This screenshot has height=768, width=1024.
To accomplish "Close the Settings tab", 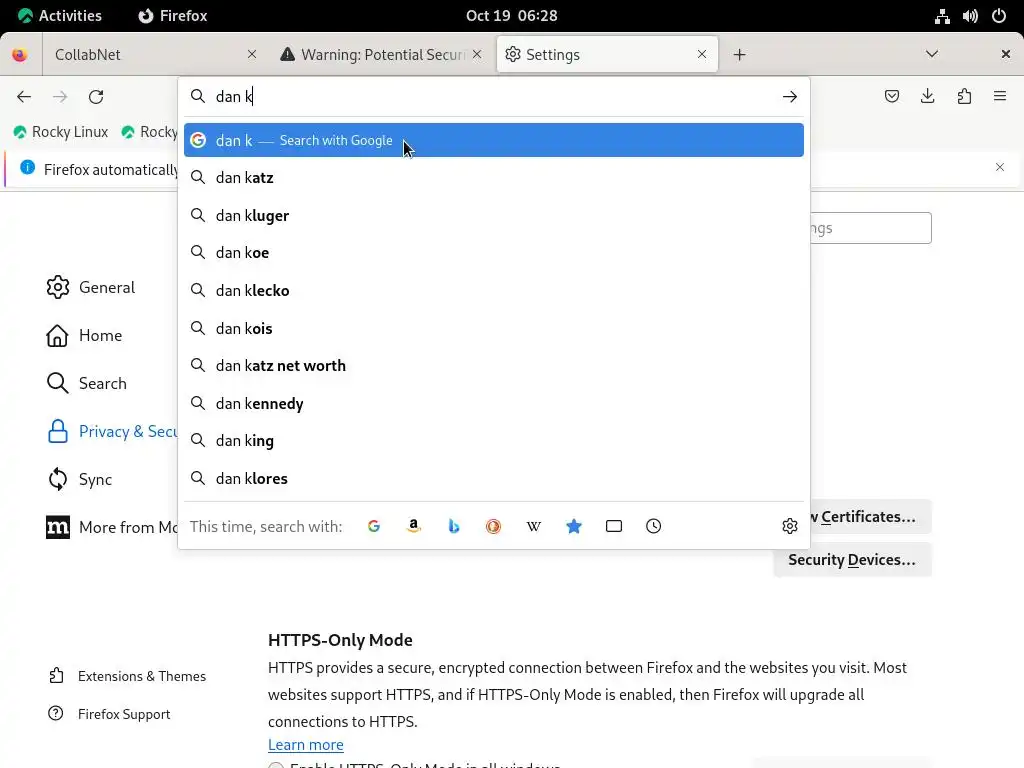I will pos(702,54).
